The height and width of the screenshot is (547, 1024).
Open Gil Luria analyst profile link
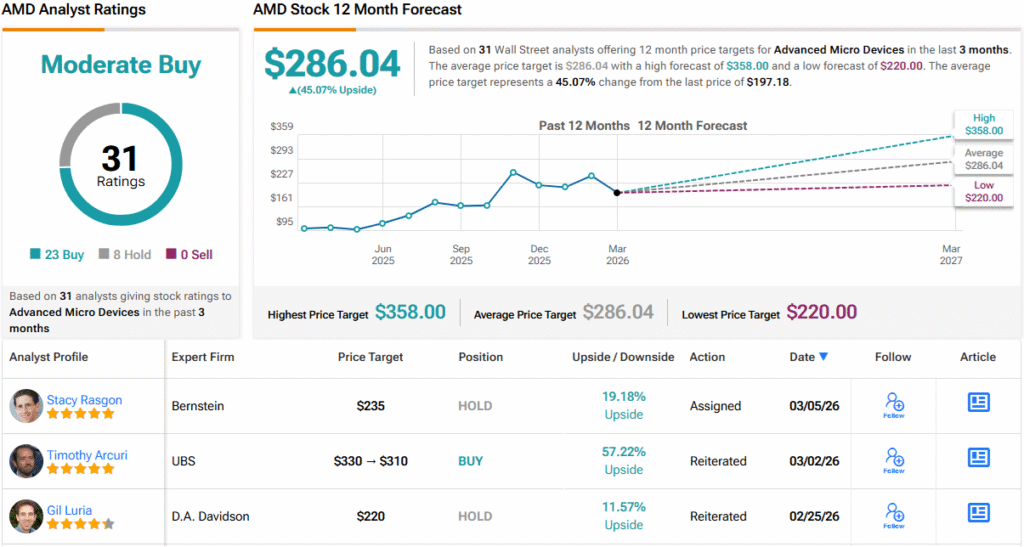pos(71,510)
